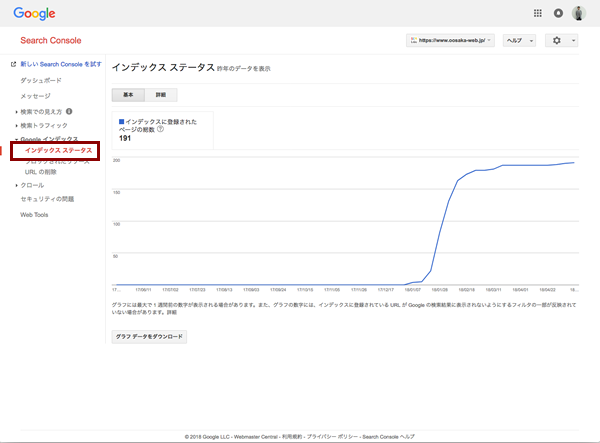Select インデックス ステータス in sidebar
This screenshot has width=600, height=443.
click(57, 151)
